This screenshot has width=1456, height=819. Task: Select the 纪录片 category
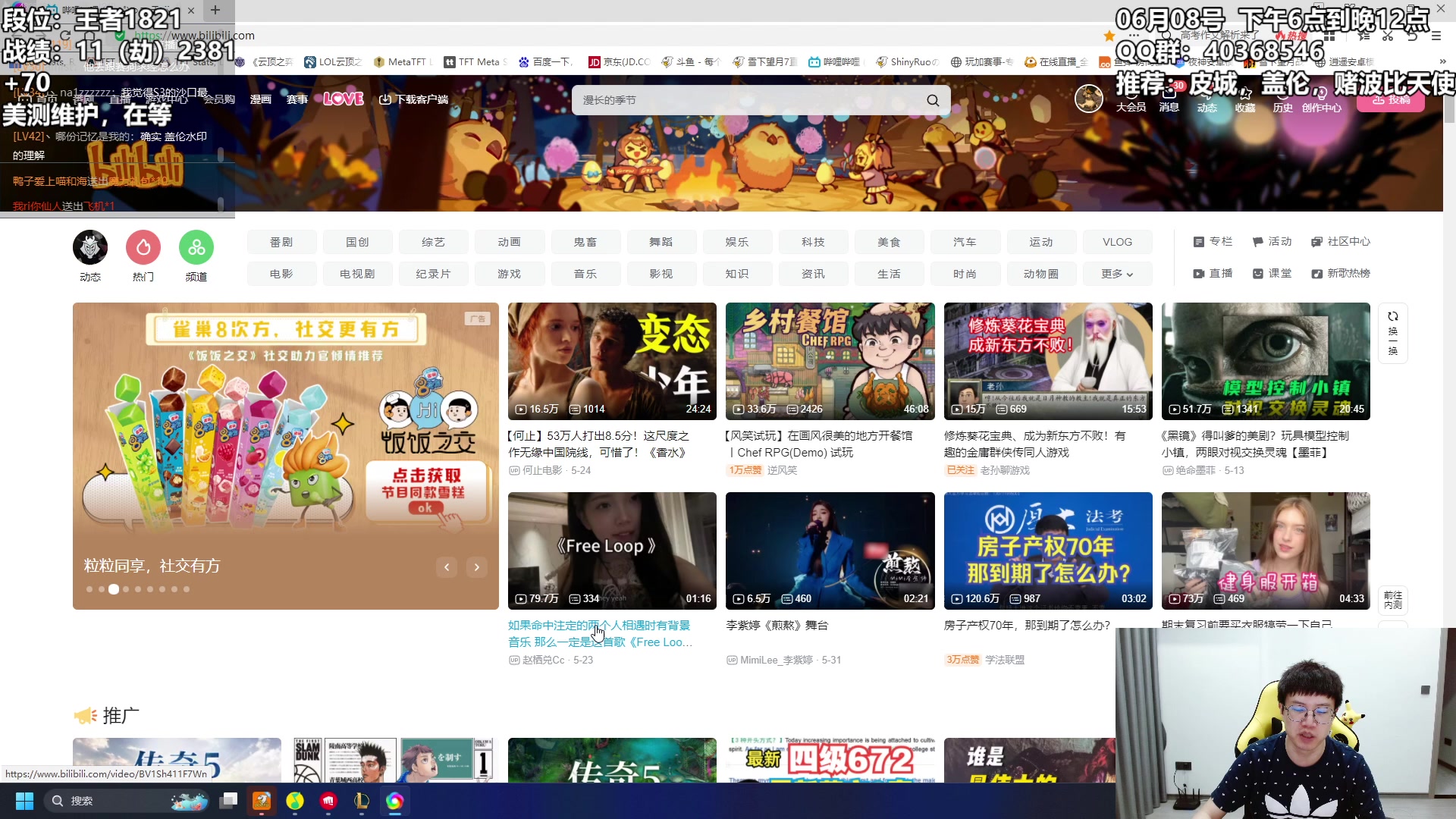(x=434, y=274)
